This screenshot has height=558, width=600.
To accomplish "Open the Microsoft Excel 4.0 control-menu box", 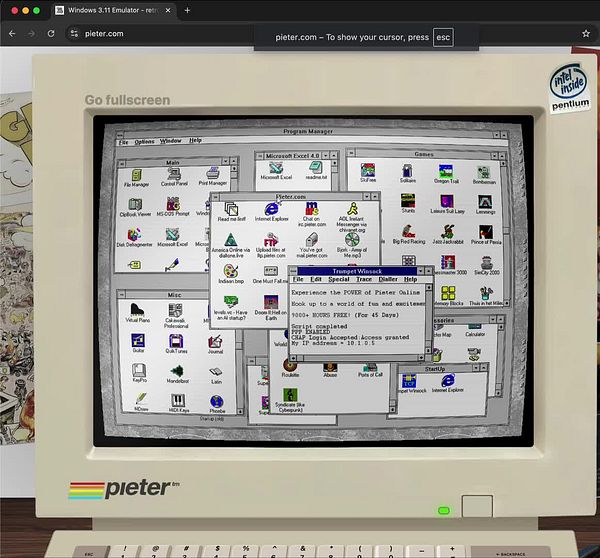I will point(260,156).
